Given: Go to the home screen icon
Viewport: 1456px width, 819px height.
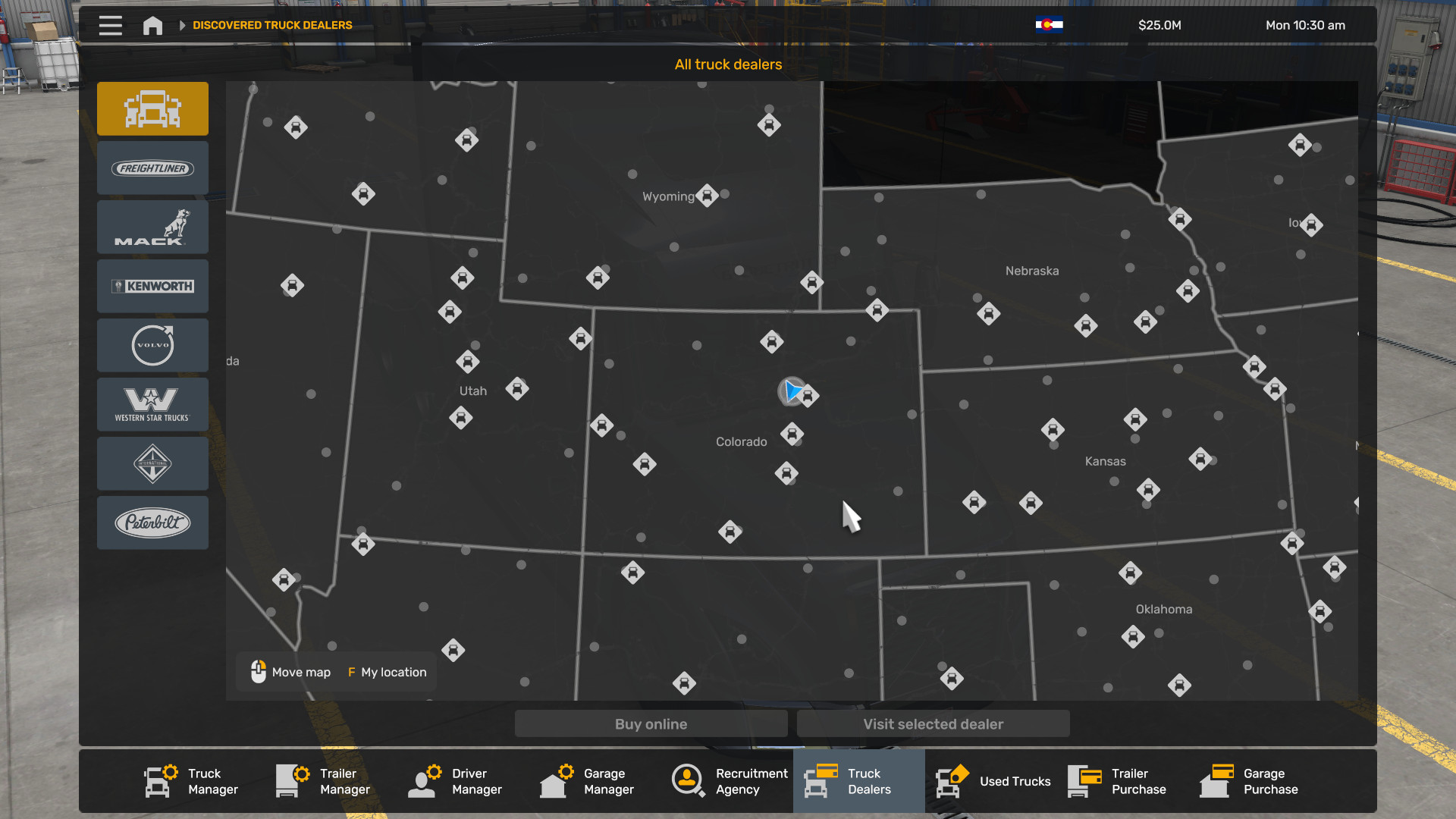Looking at the screenshot, I should click(152, 25).
